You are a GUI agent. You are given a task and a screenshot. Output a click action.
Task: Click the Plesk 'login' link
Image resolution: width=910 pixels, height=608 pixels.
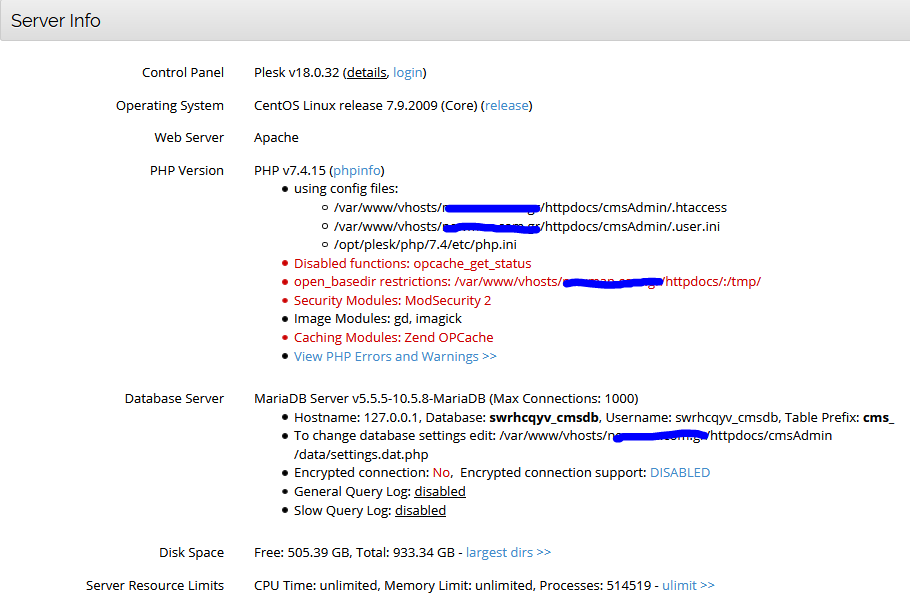(408, 73)
